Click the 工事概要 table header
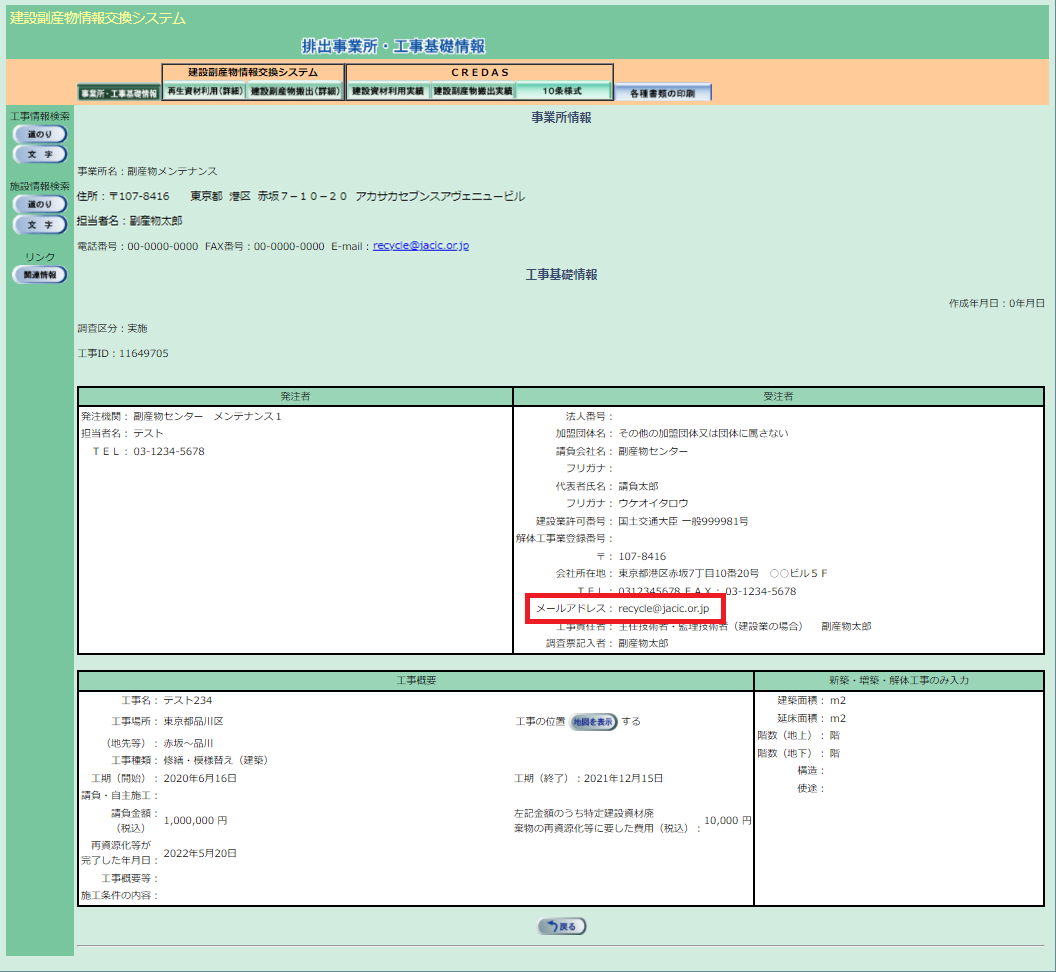Image resolution: width=1056 pixels, height=972 pixels. [x=416, y=680]
